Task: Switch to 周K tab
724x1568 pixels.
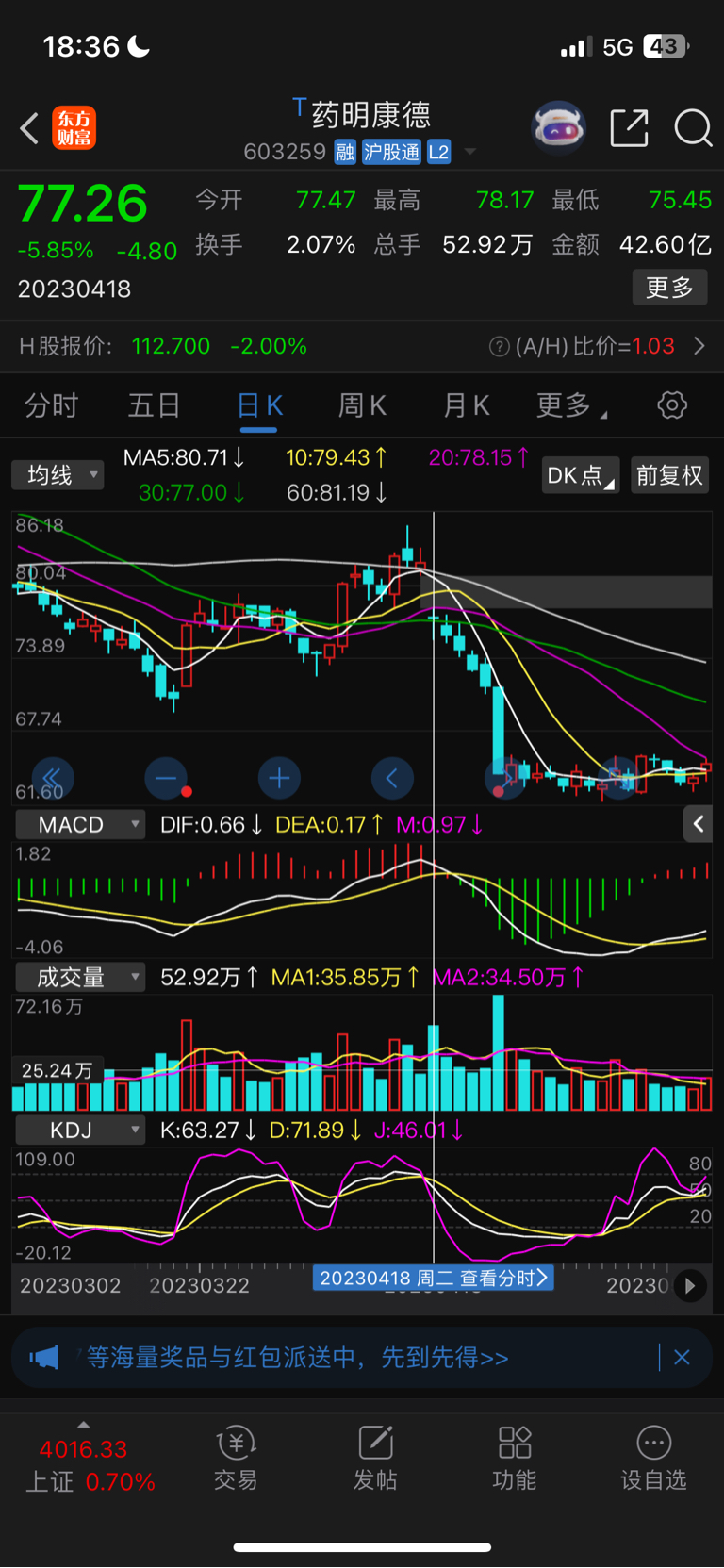Action: tap(363, 405)
